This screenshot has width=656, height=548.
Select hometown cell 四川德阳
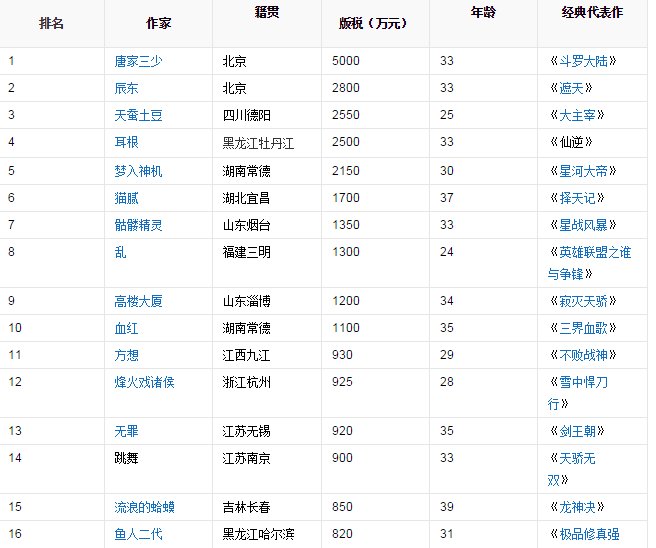pos(247,115)
